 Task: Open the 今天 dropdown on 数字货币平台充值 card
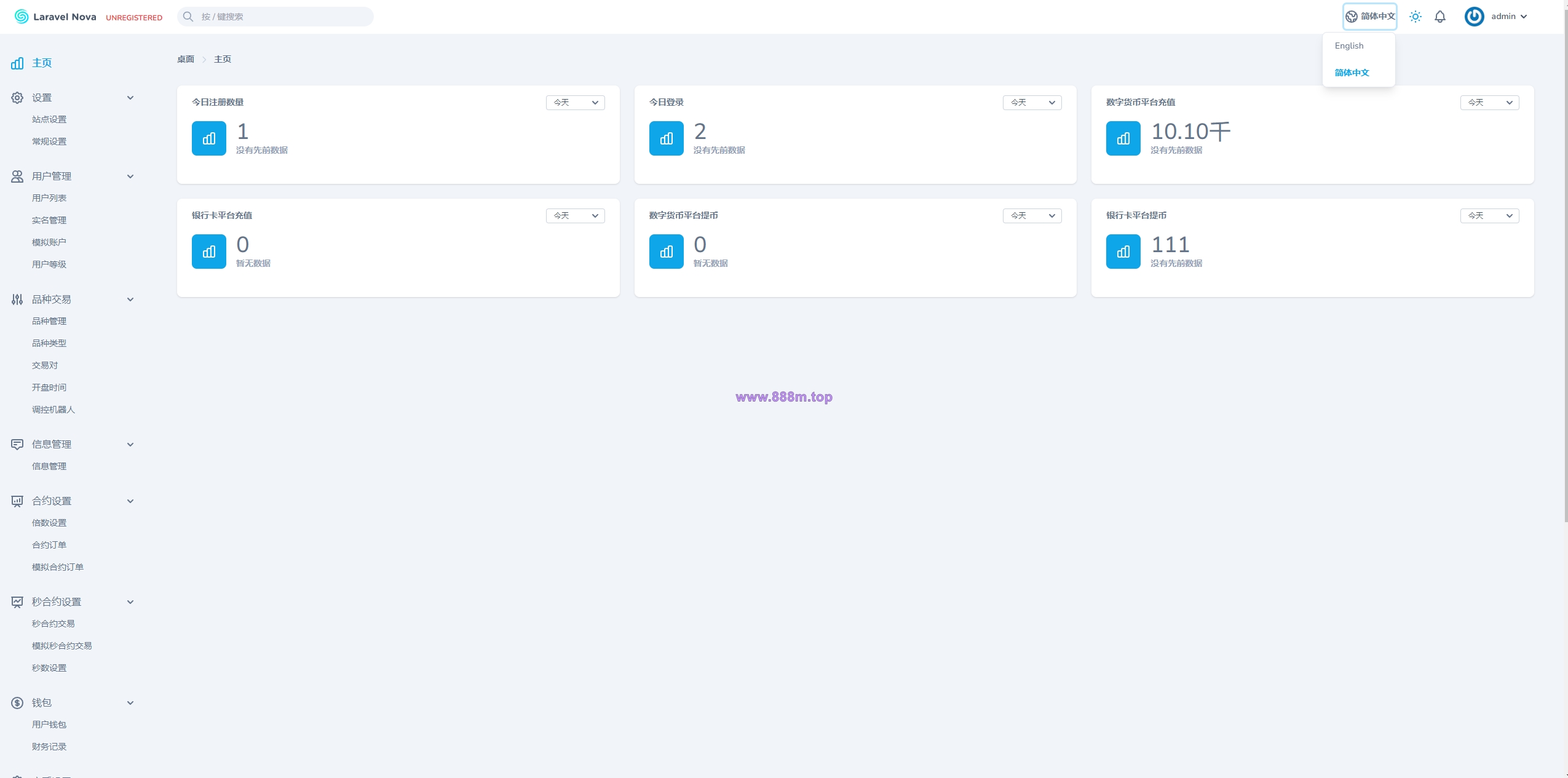pos(1489,103)
